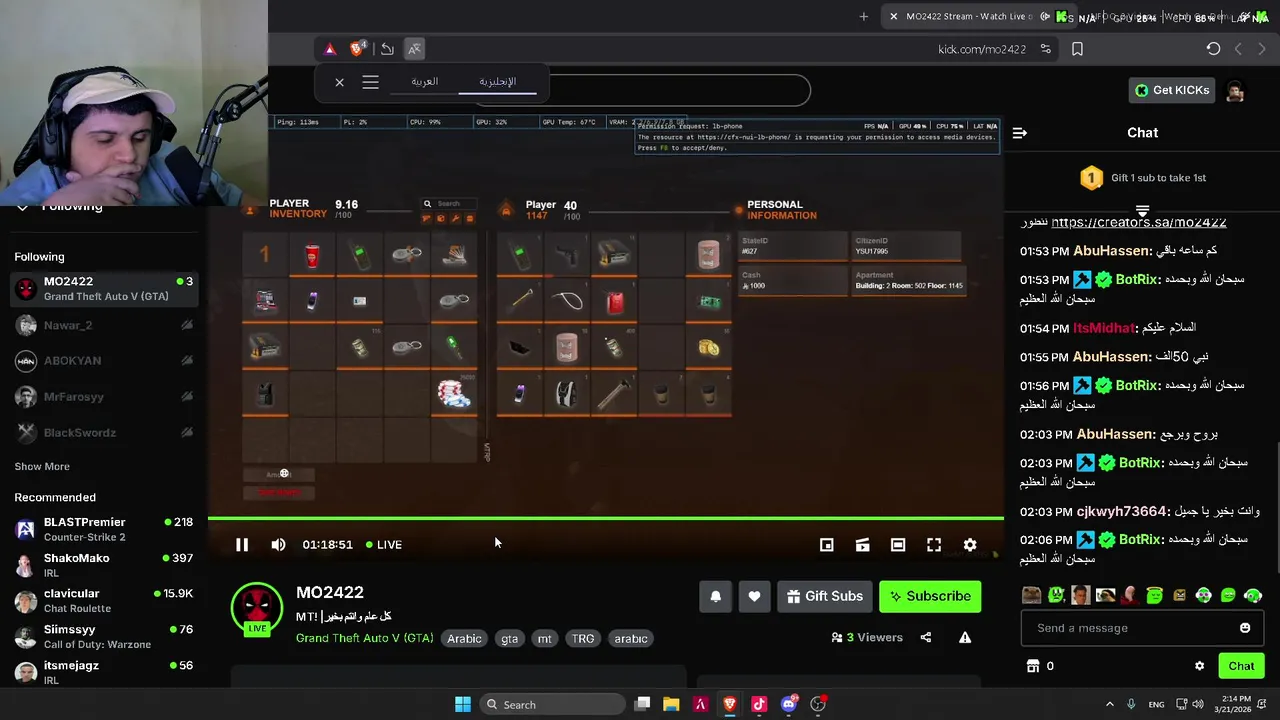Toggle theater mode on the player
Image resolution: width=1280 pixels, height=720 pixels.
point(898,545)
